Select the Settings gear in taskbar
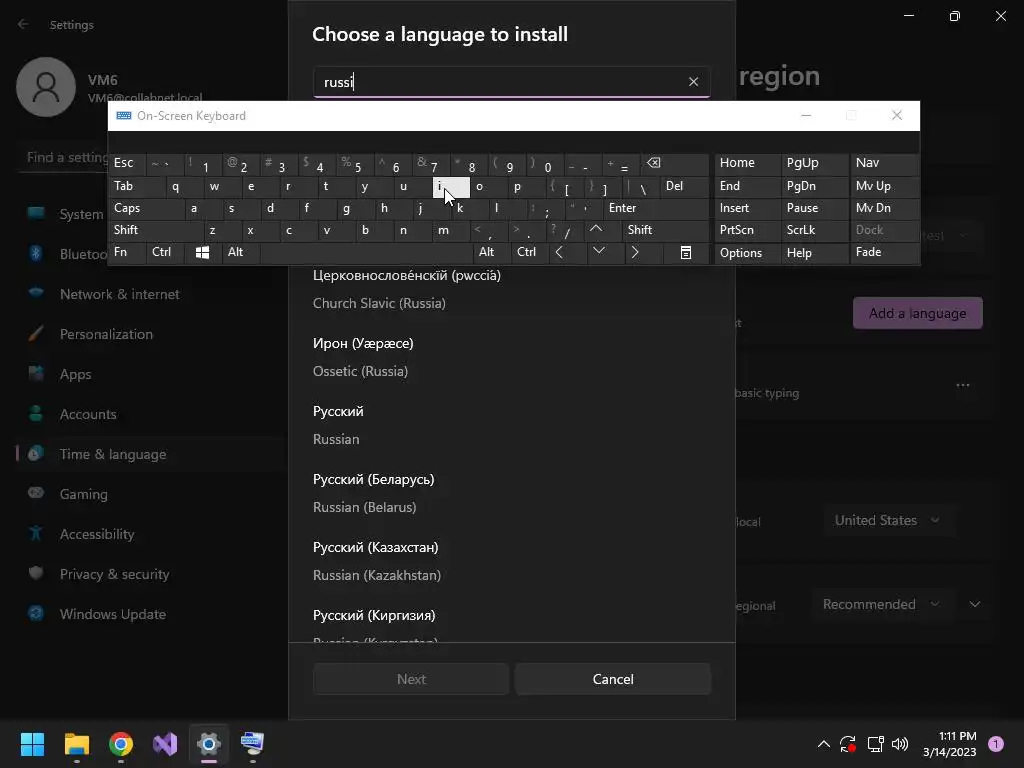The width and height of the screenshot is (1024, 768). point(209,744)
